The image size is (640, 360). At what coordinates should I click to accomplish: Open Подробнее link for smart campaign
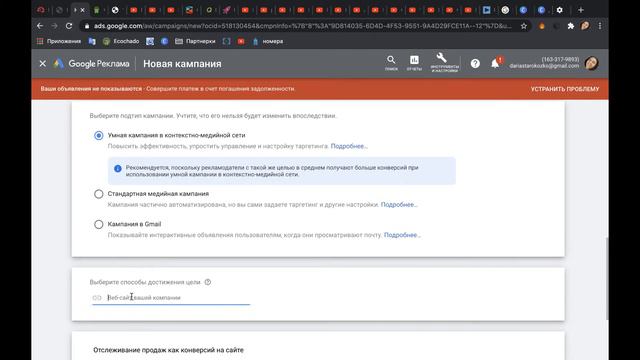pos(349,146)
